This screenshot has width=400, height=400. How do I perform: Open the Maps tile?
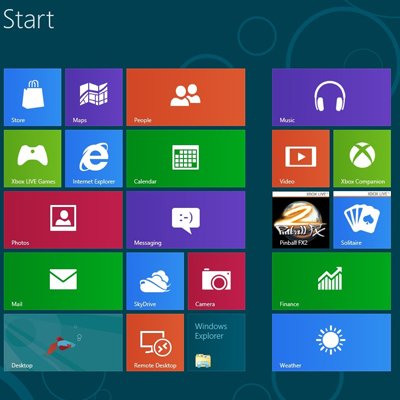pyautogui.click(x=94, y=97)
